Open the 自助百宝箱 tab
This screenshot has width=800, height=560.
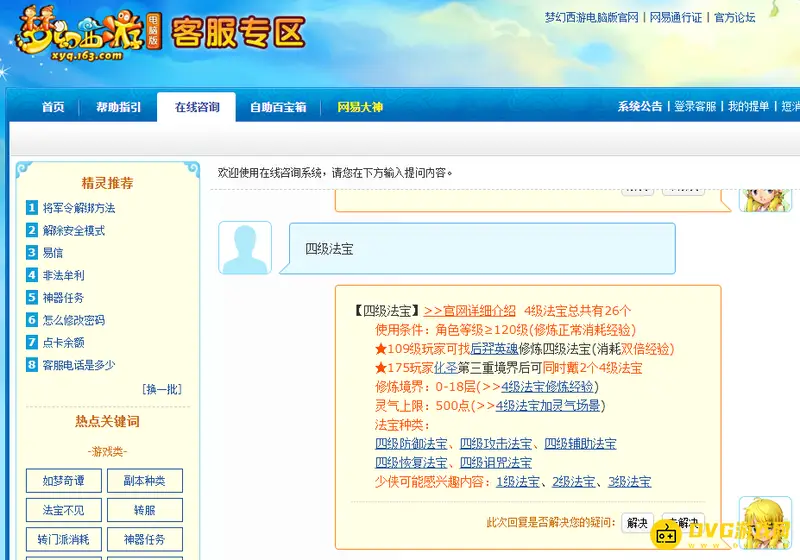[278, 107]
